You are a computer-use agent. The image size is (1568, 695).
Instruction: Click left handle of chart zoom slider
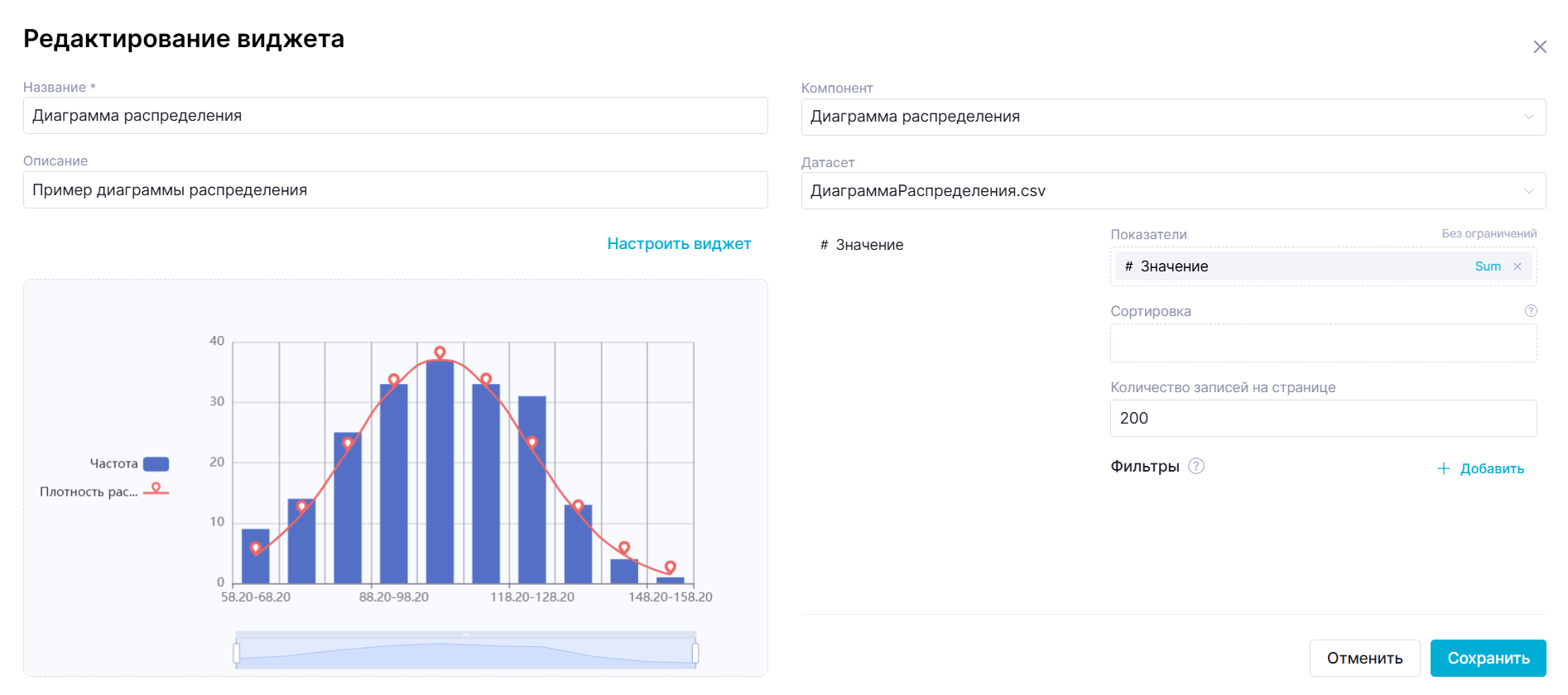237,653
